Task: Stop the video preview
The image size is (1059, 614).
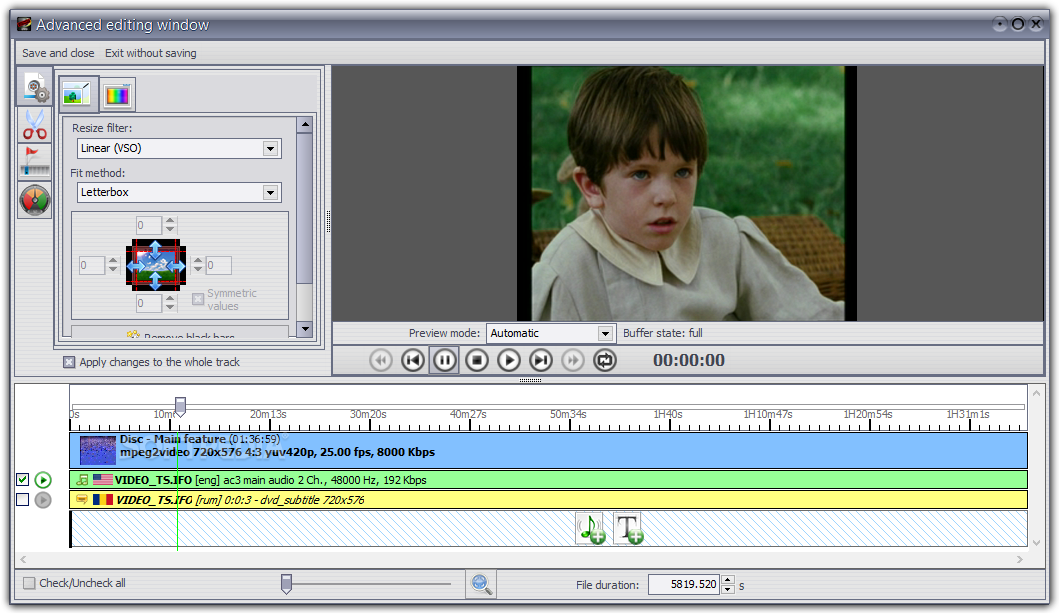Action: [477, 360]
